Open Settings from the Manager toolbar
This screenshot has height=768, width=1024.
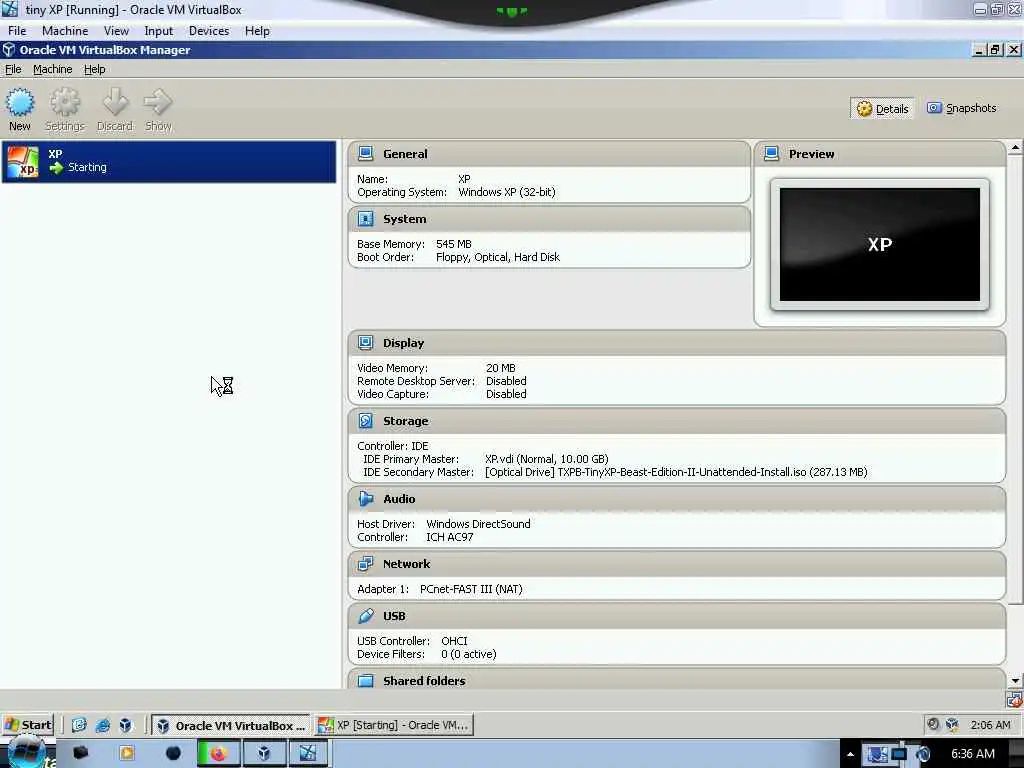pyautogui.click(x=65, y=110)
